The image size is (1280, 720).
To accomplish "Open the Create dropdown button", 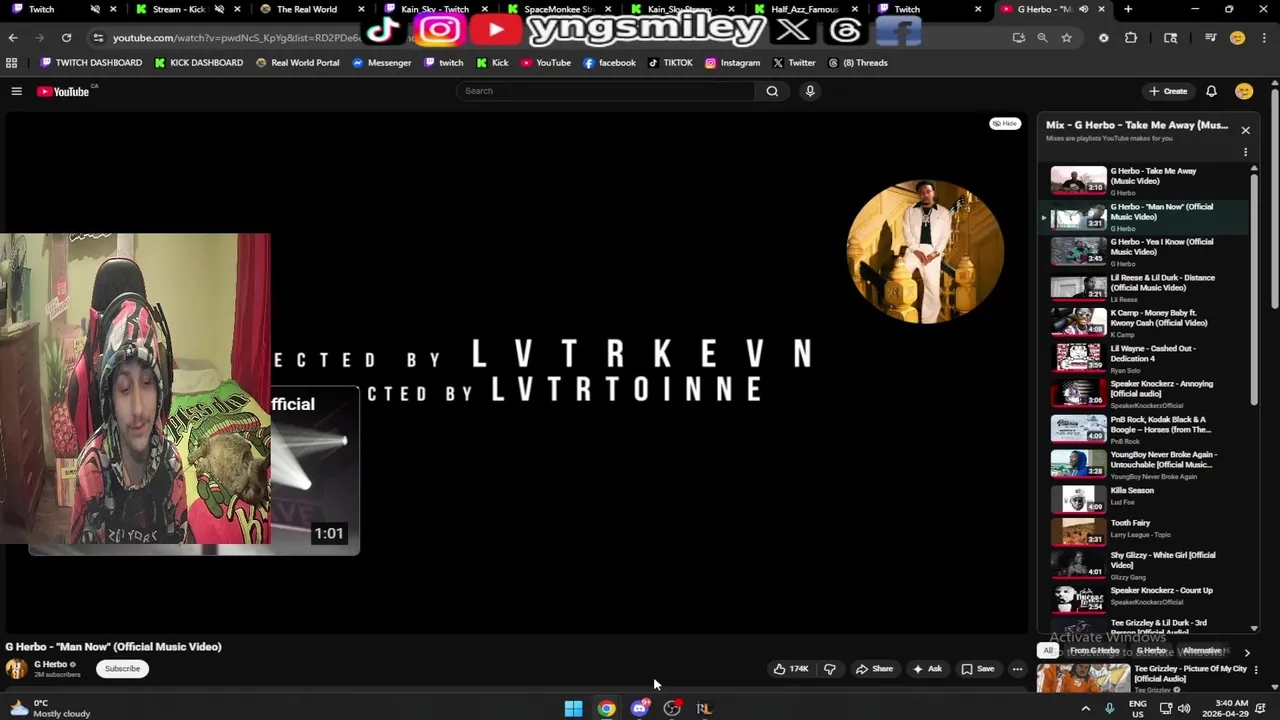I will pyautogui.click(x=1168, y=91).
